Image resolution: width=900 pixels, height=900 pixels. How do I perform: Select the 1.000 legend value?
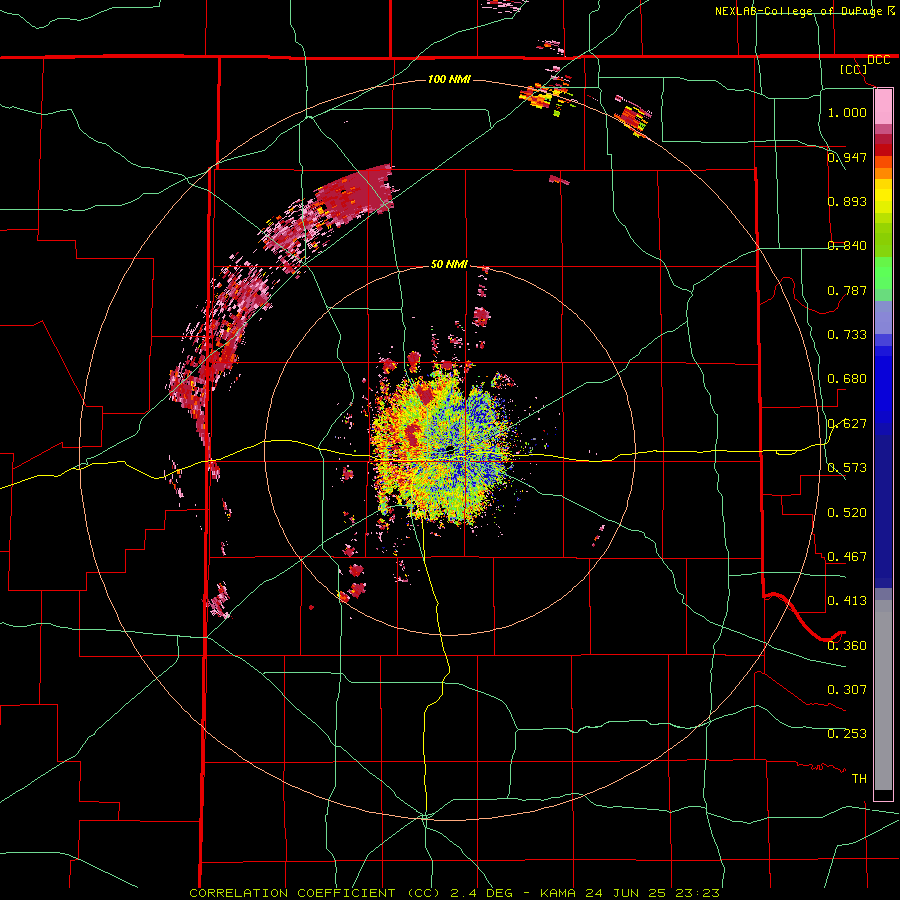click(847, 112)
